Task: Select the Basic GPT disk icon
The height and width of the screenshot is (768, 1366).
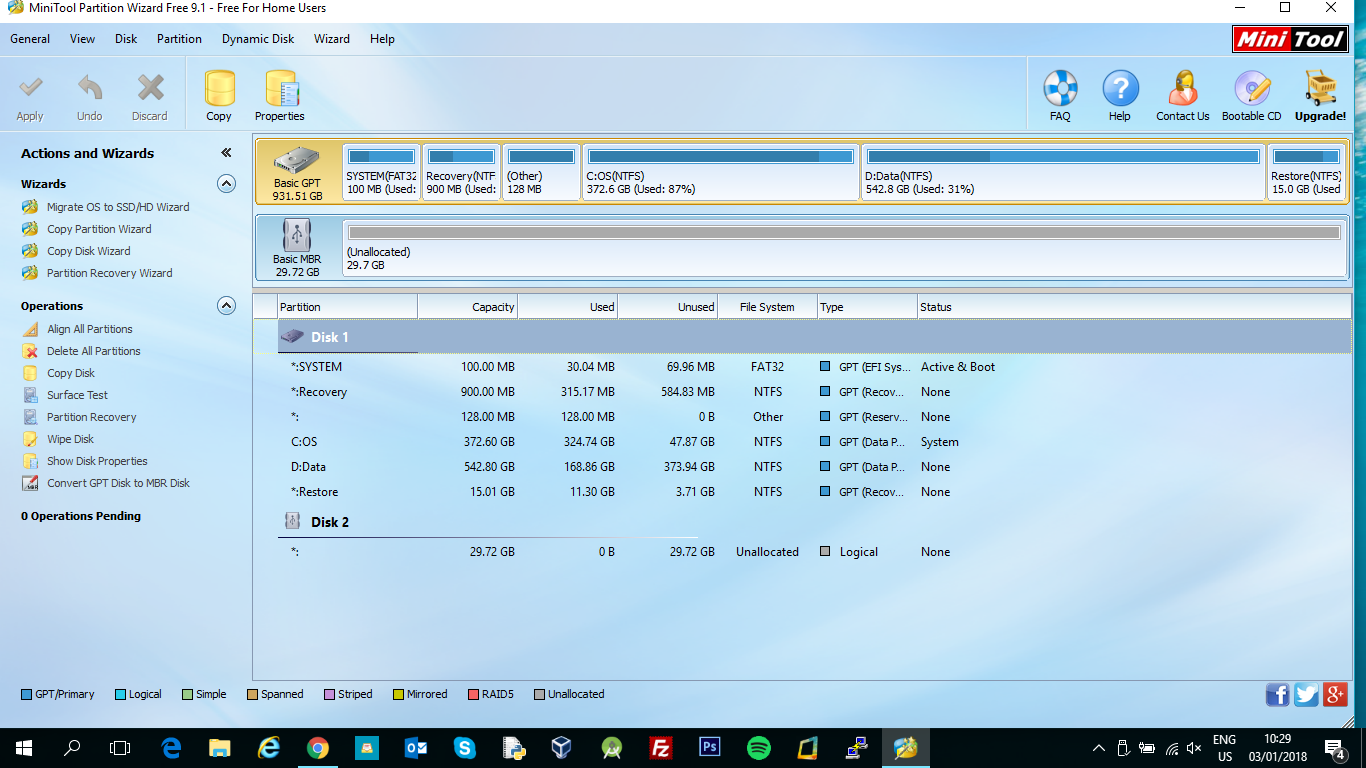Action: click(297, 162)
